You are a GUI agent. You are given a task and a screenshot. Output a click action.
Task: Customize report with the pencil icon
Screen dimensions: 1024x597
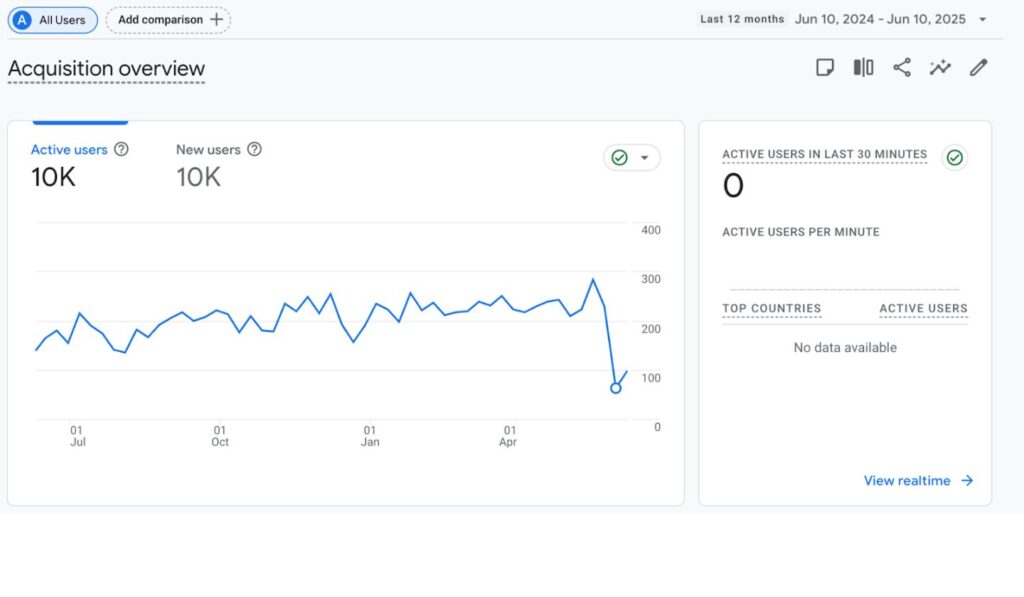tap(979, 68)
